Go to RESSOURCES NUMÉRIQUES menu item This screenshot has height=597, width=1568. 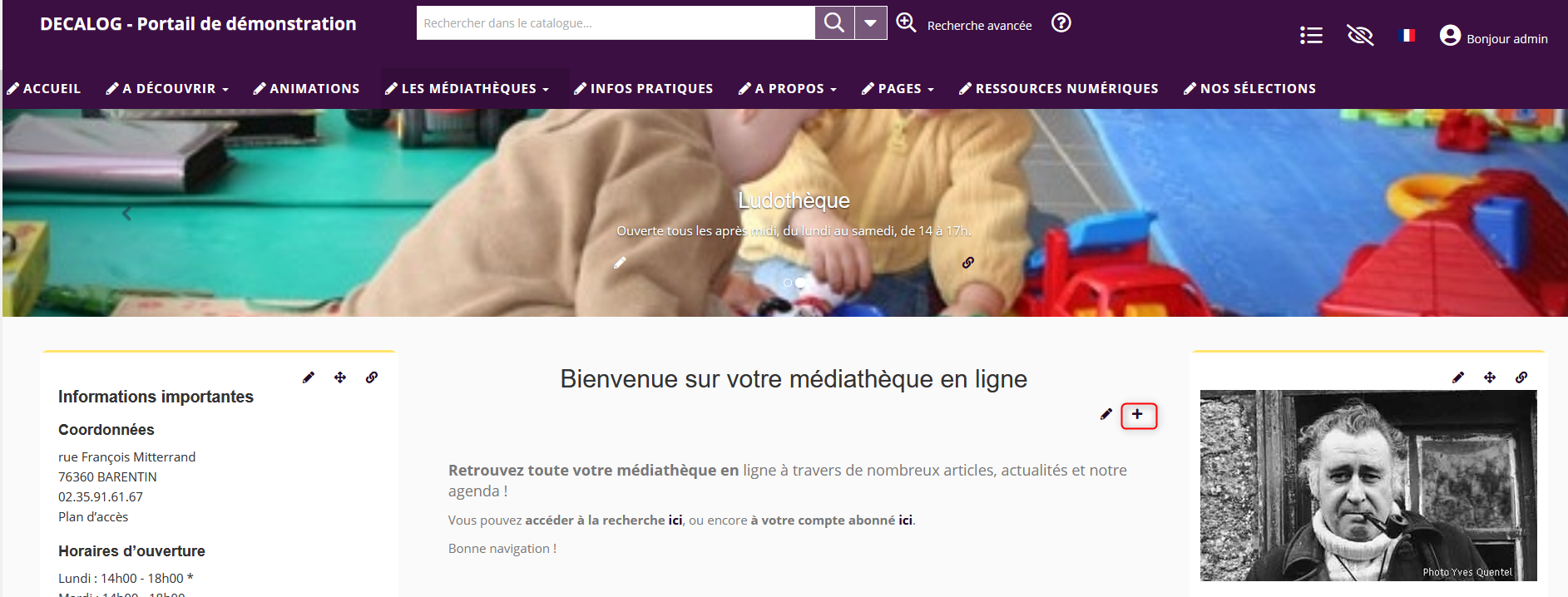(1058, 88)
